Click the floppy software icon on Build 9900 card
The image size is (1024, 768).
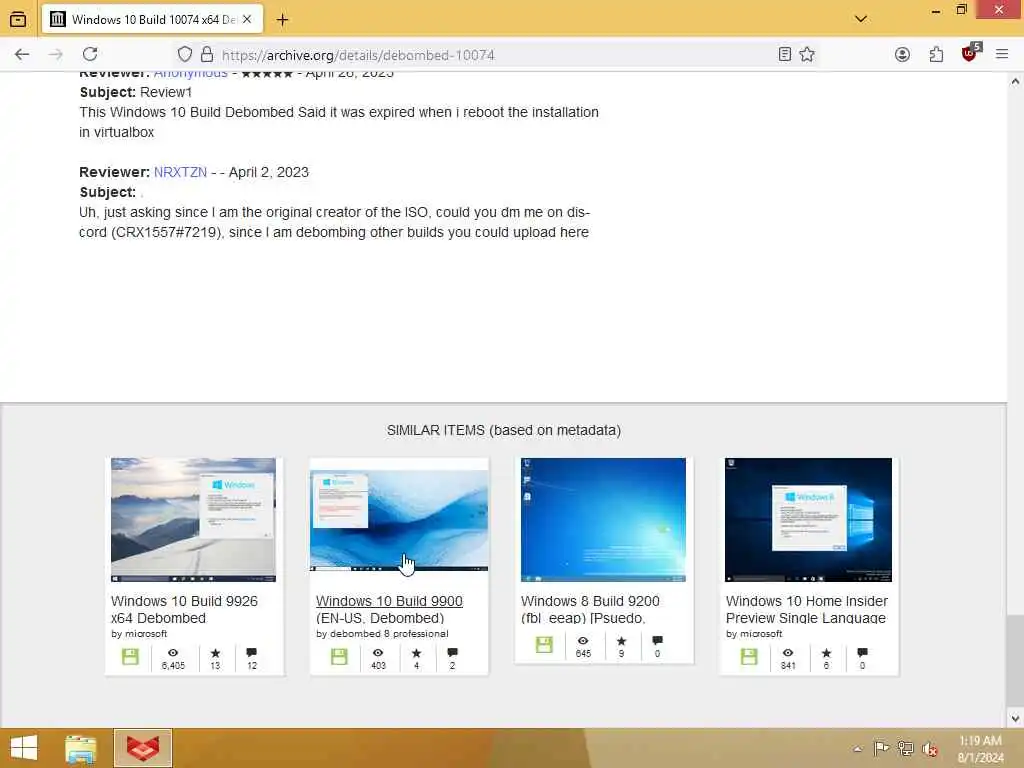tap(339, 657)
